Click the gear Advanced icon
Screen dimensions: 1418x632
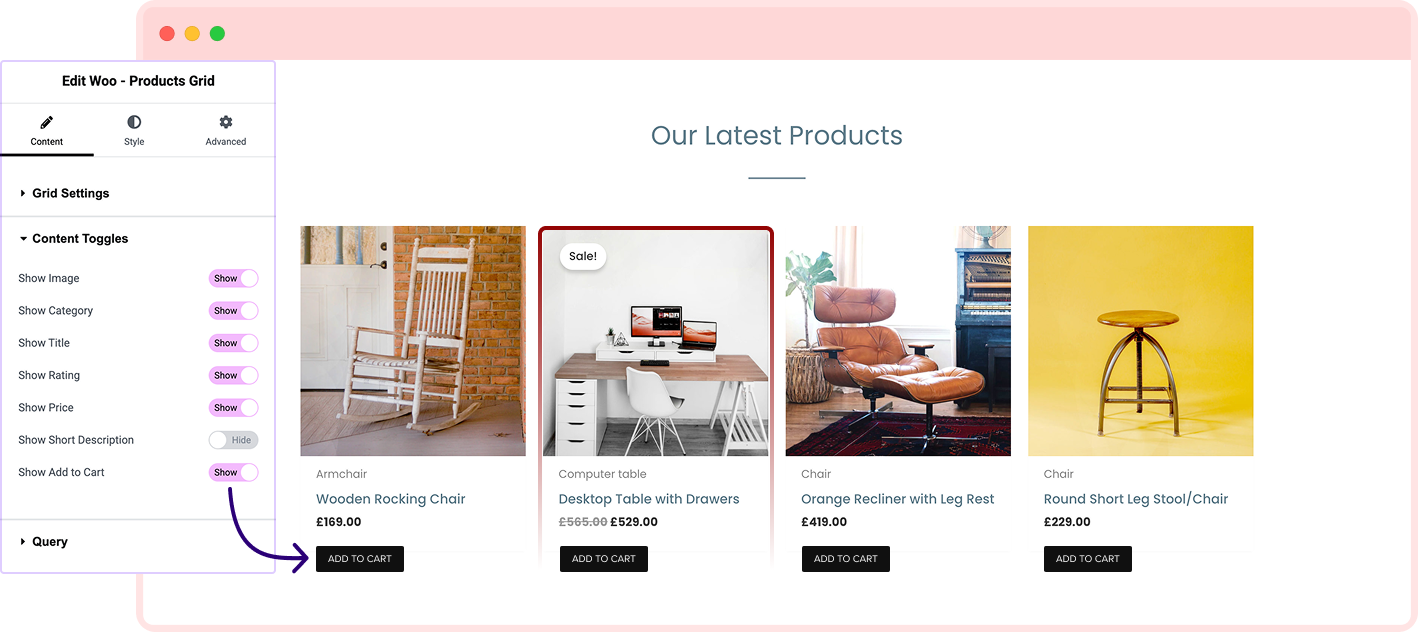[x=226, y=122]
